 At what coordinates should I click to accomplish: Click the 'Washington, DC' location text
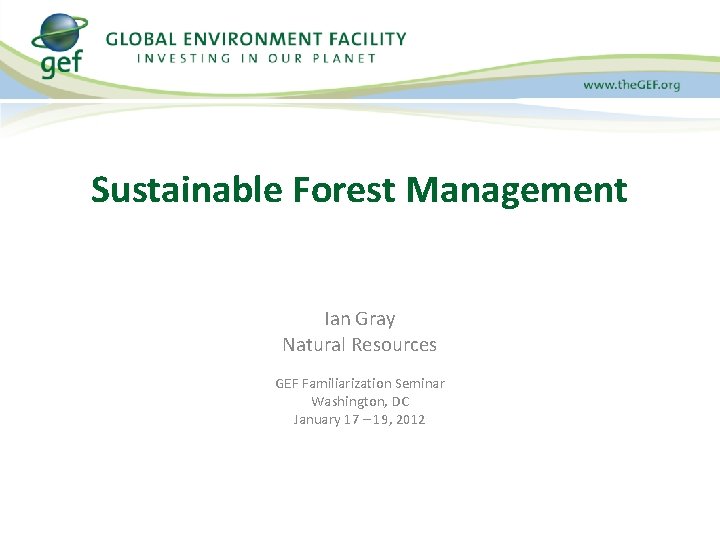click(x=360, y=402)
